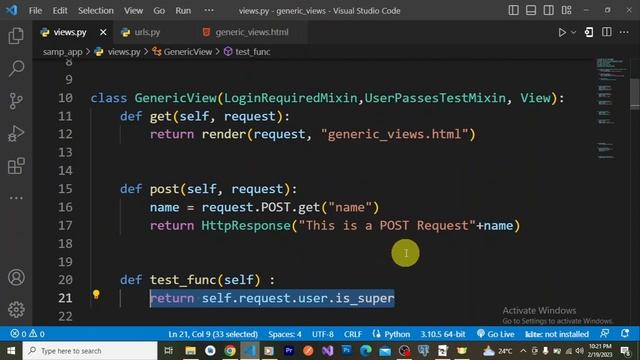
Task: Open feedback icon in status bar
Action: pos(605,333)
